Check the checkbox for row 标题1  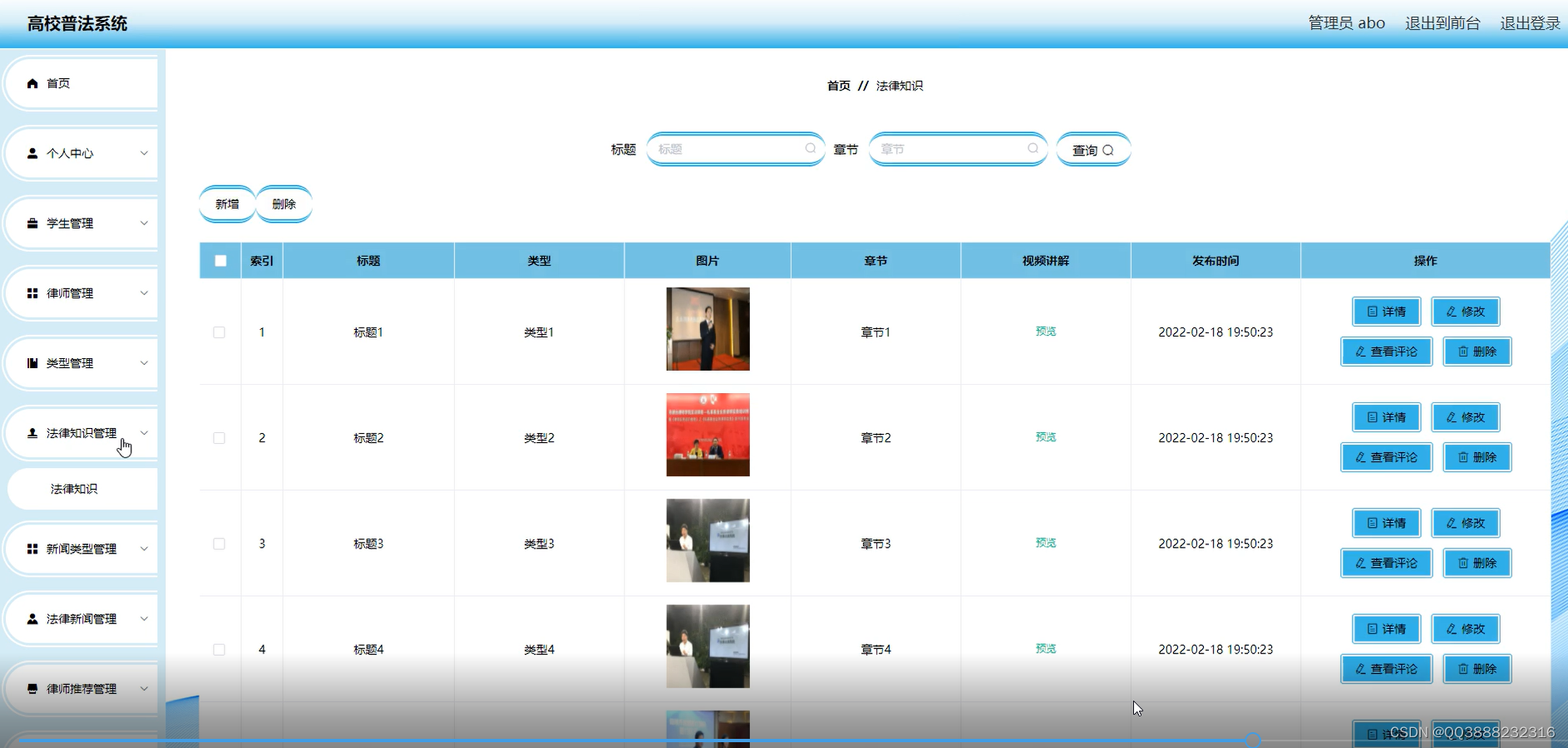tap(219, 332)
